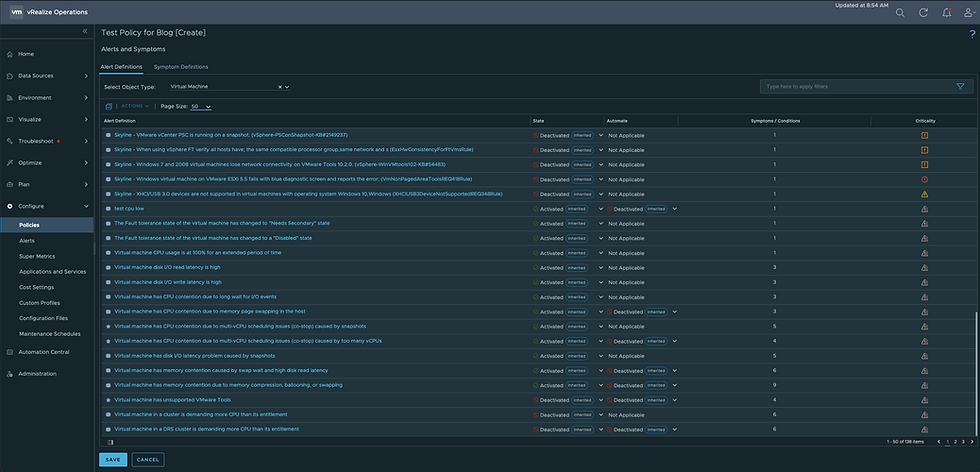Open Automate dropdown for test cpu low

(x=674, y=209)
